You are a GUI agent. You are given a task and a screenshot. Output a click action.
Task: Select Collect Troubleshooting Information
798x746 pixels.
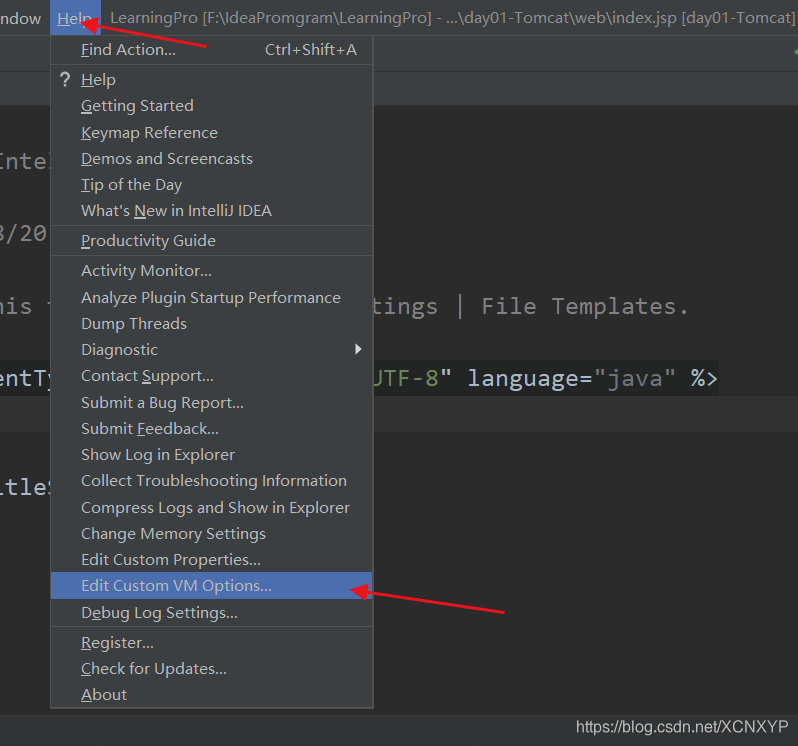tap(211, 481)
